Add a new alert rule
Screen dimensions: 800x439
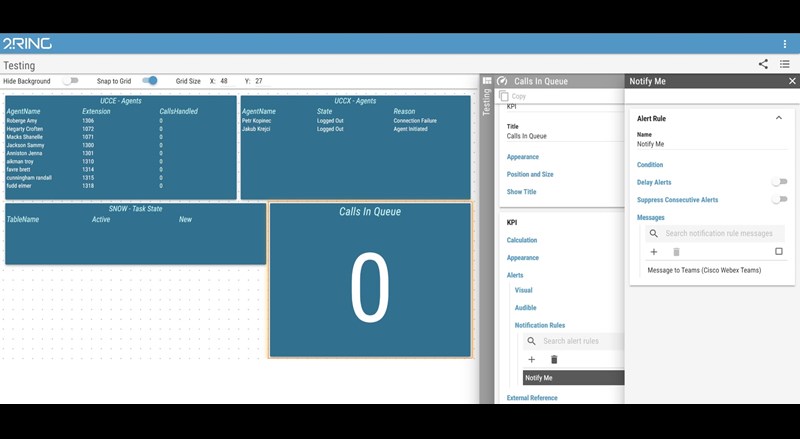click(531, 359)
